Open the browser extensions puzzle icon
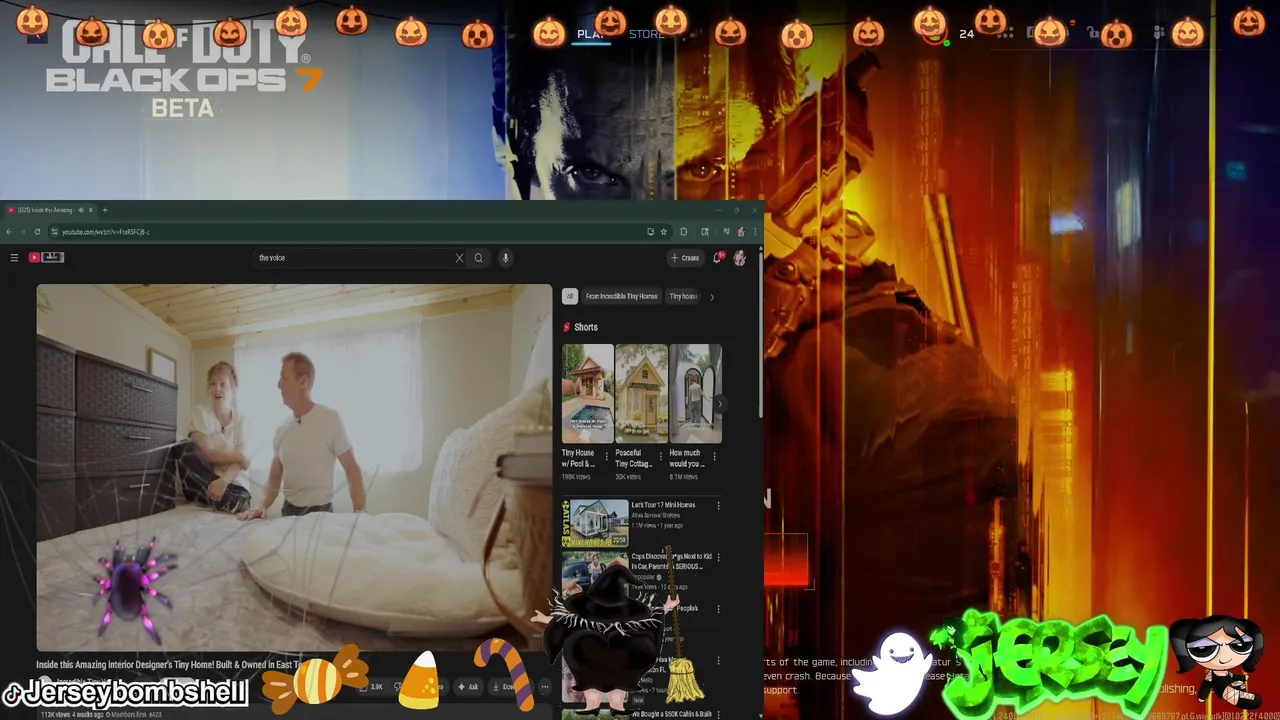 684,232
